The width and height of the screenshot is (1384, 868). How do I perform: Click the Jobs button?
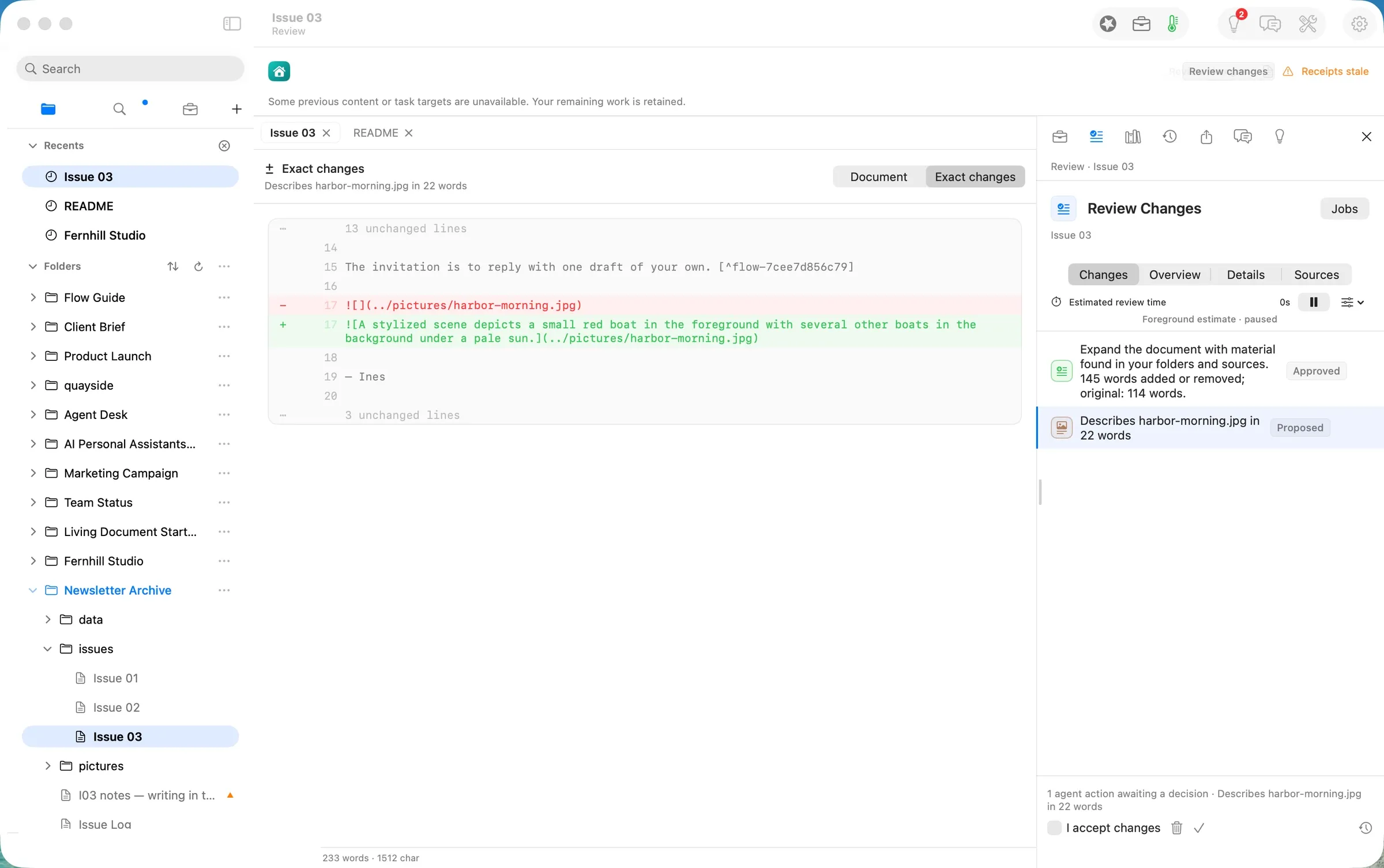coord(1344,209)
